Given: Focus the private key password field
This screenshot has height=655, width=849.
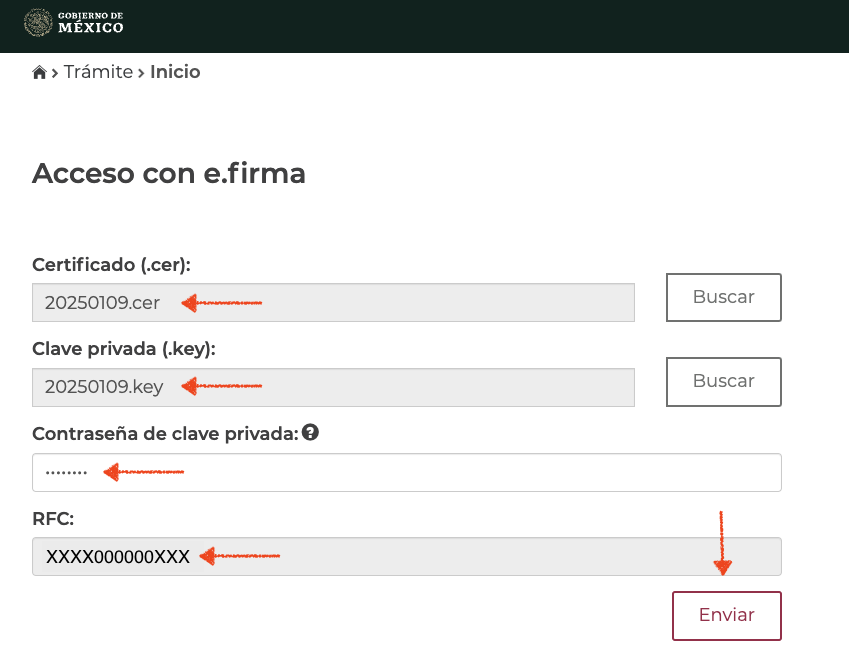Looking at the screenshot, I should tap(406, 472).
